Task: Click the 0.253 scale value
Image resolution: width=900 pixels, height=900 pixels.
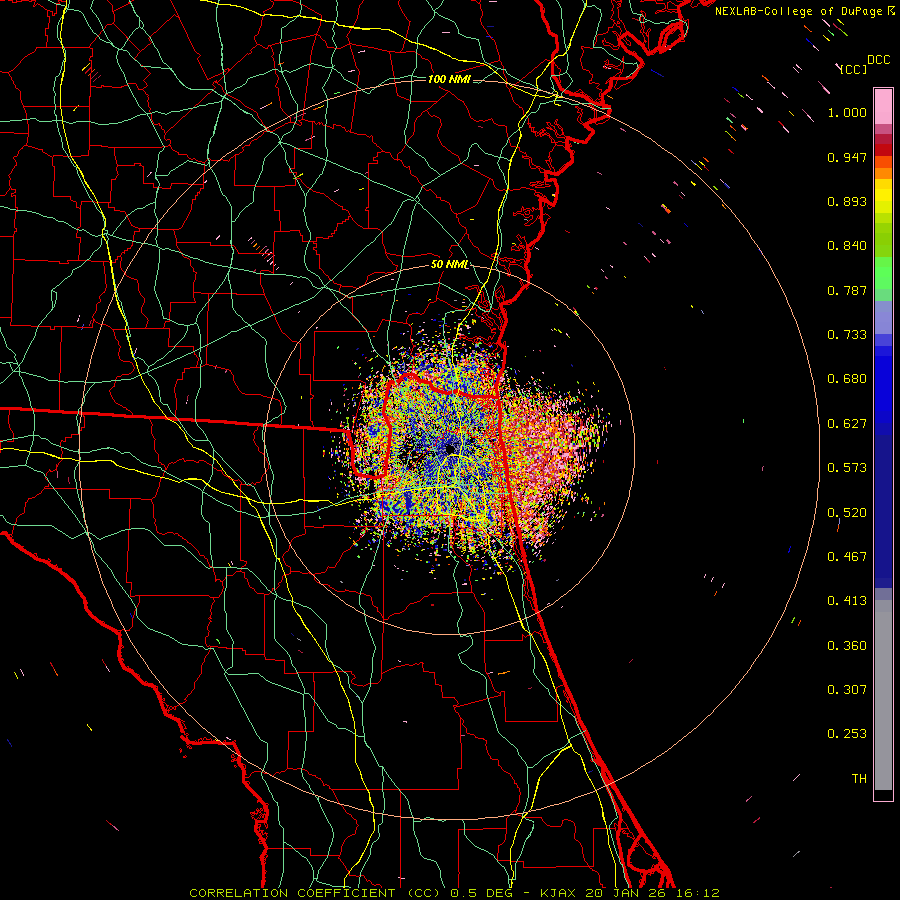Action: pos(847,734)
